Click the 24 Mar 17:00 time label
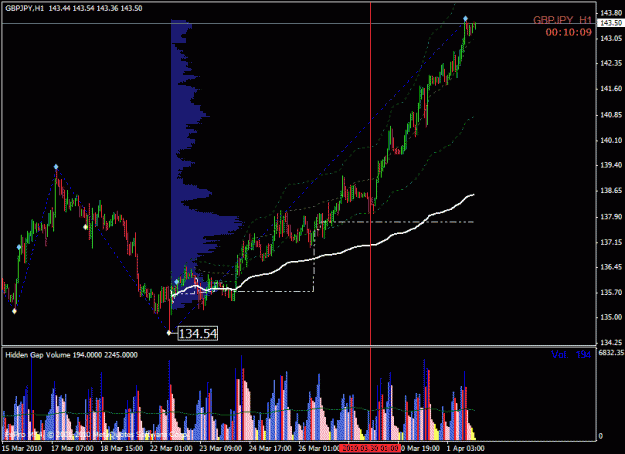The image size is (625, 454). [x=270, y=448]
